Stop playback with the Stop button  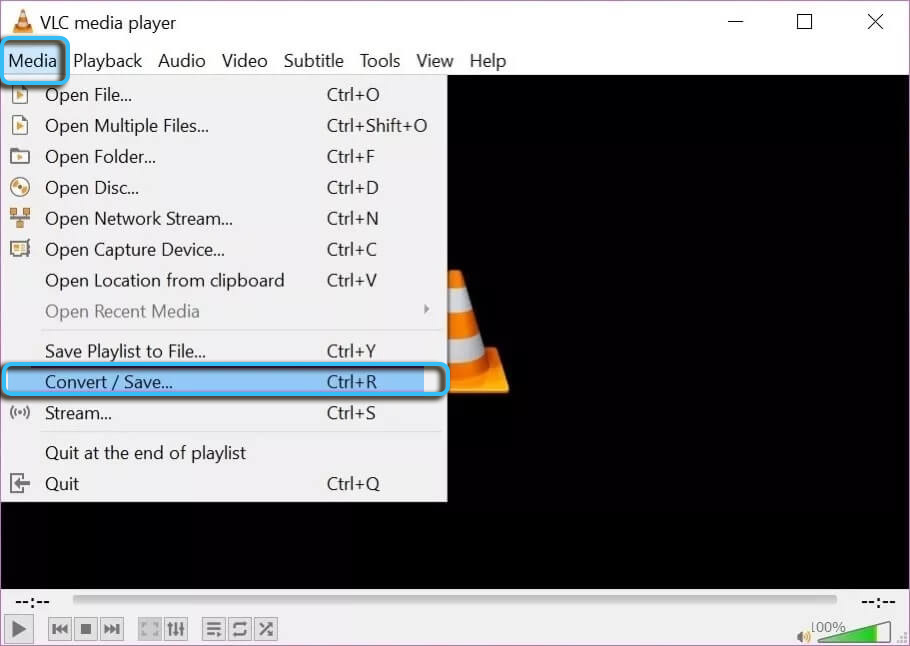click(x=86, y=629)
